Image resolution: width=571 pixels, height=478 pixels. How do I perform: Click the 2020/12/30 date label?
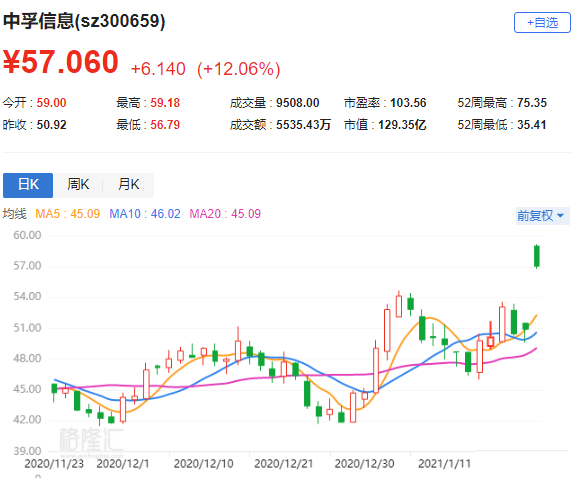[365, 464]
